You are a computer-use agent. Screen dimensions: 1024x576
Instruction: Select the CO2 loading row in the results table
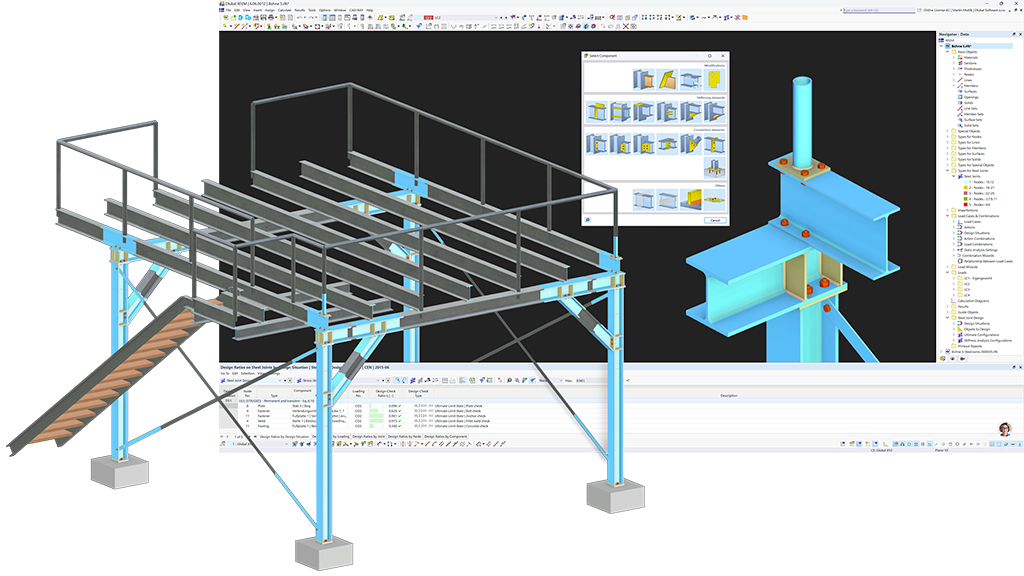[358, 406]
